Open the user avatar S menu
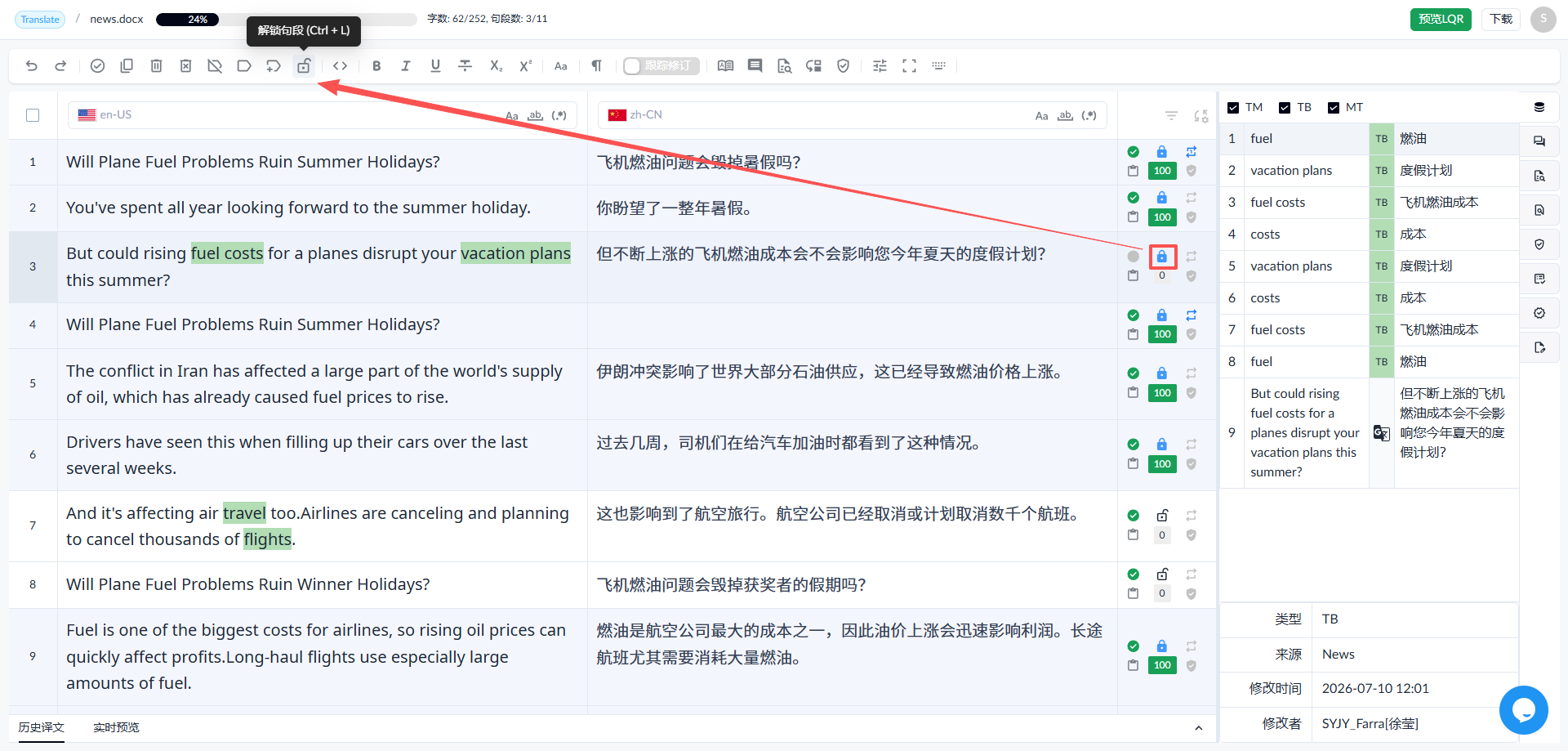1568x751 pixels. click(1543, 19)
